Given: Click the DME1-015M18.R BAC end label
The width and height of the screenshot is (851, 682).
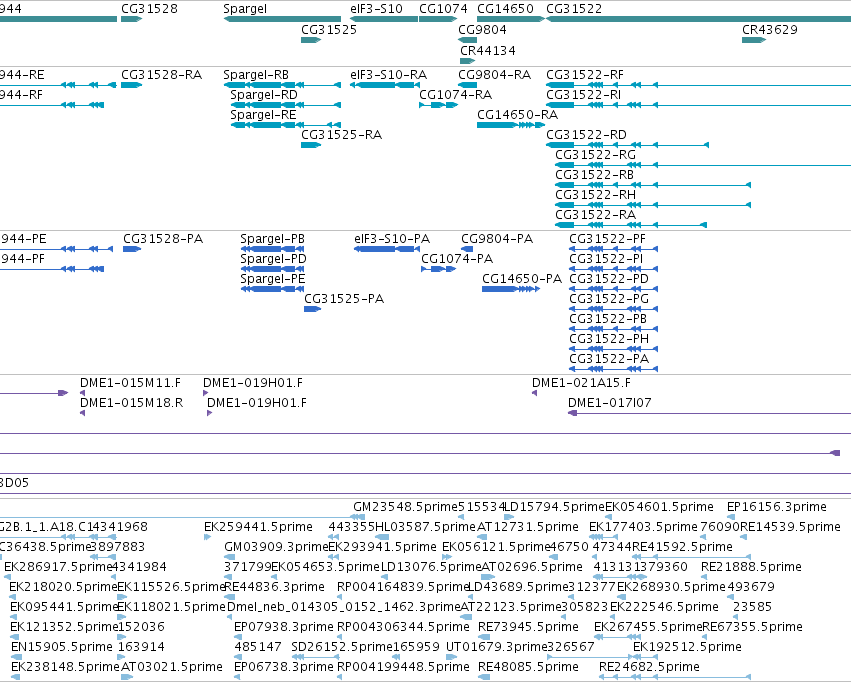Looking at the screenshot, I should tap(131, 403).
